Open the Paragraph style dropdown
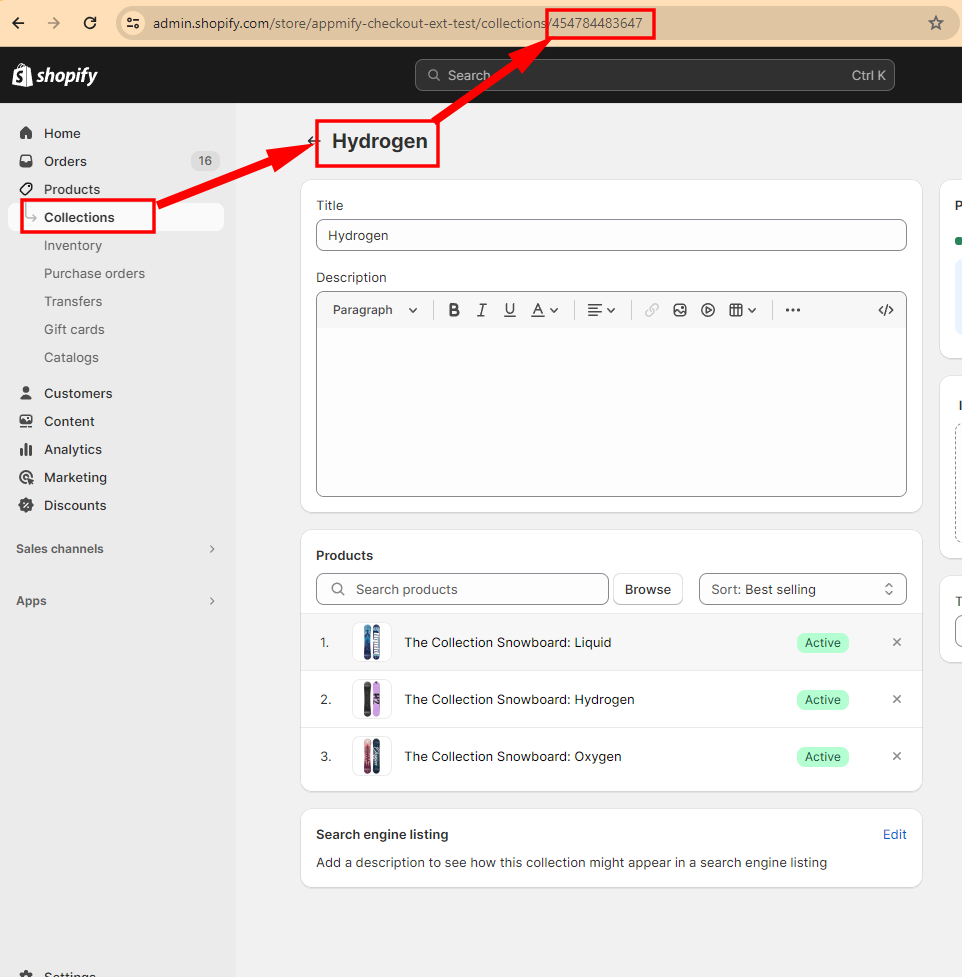The height and width of the screenshot is (977, 962). click(375, 310)
